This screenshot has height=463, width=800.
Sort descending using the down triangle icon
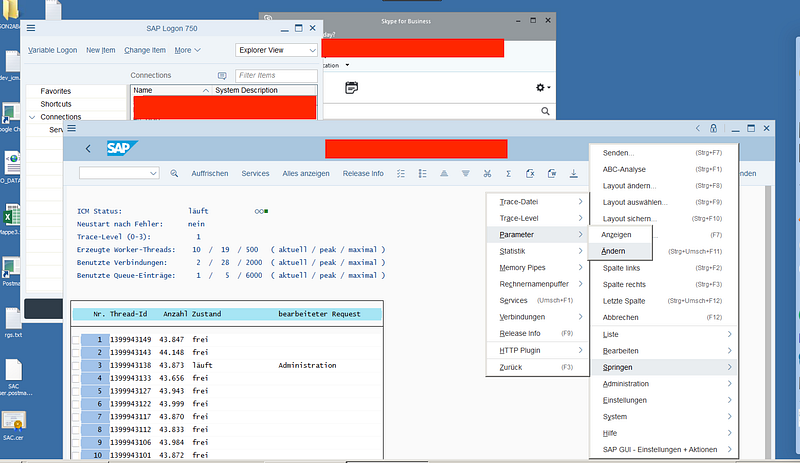point(465,174)
